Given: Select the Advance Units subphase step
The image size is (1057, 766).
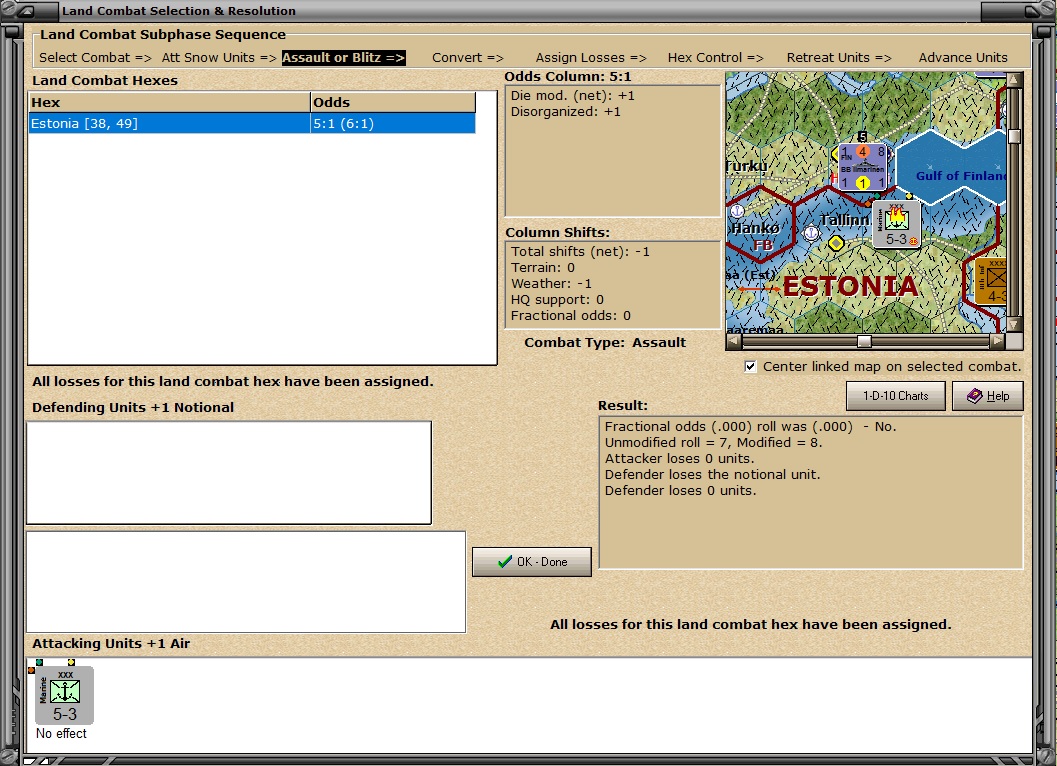Looking at the screenshot, I should coord(963,58).
